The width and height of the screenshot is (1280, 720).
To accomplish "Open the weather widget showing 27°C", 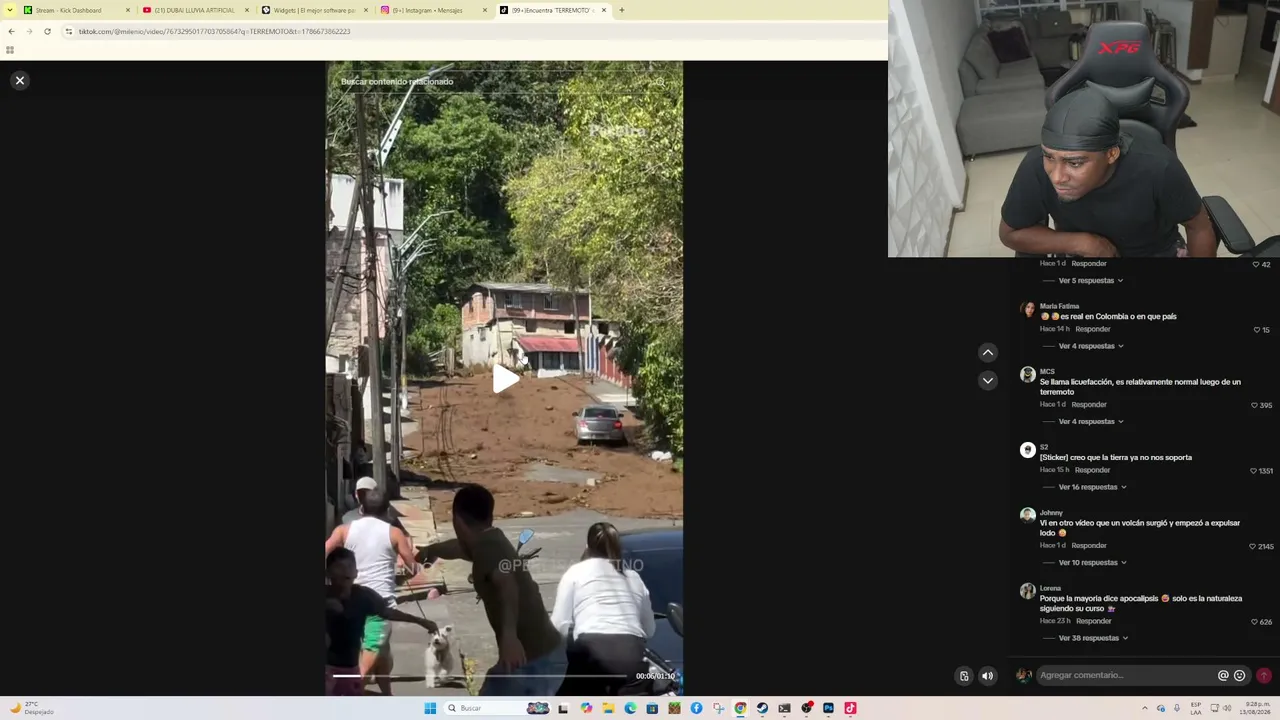I will click(x=32, y=708).
